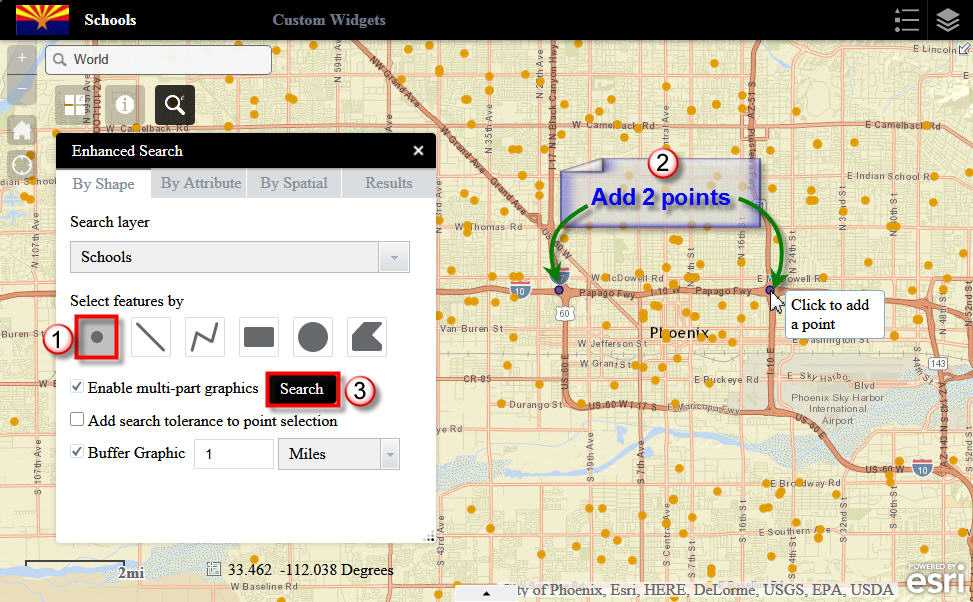Open the Enhanced Search widget icon
Screen dimensions: 973x602
[x=174, y=105]
